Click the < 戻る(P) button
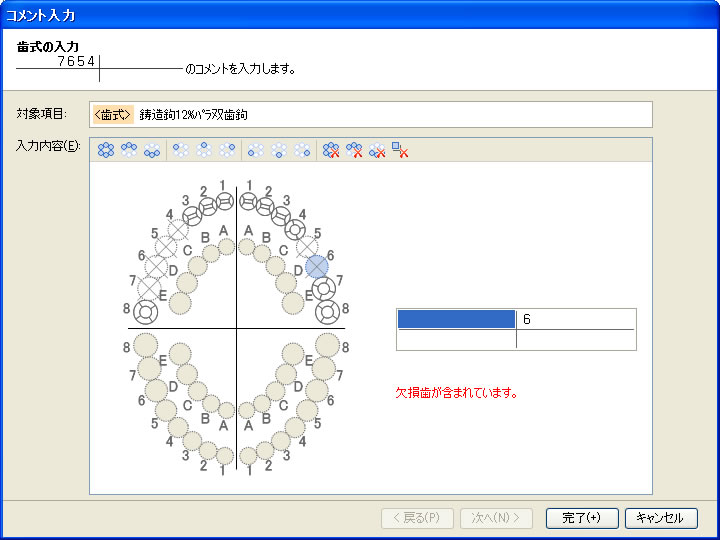Image resolution: width=720 pixels, height=540 pixels. click(416, 518)
